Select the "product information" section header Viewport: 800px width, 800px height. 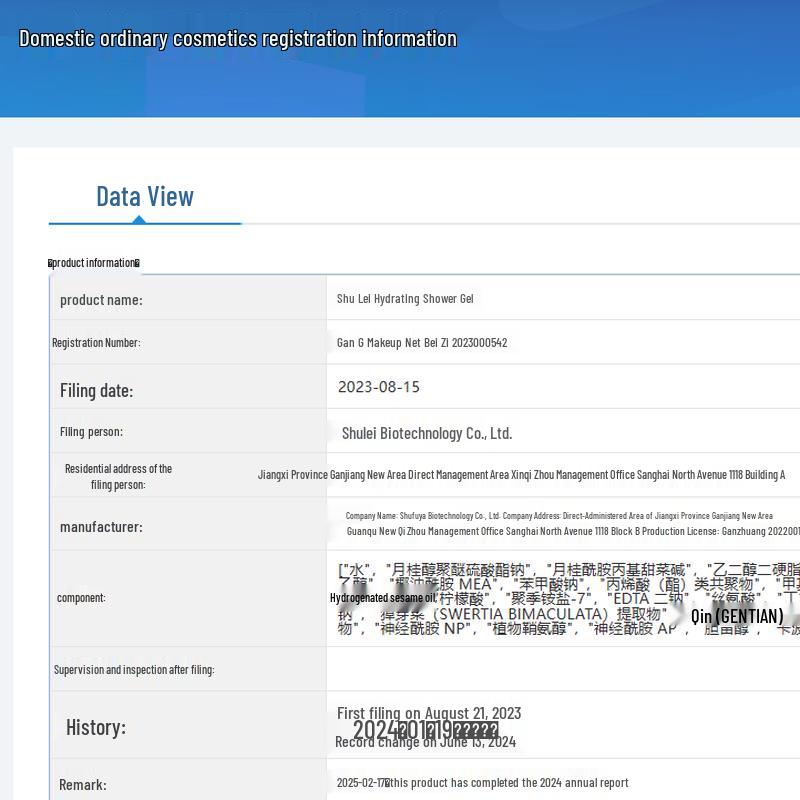[x=95, y=263]
